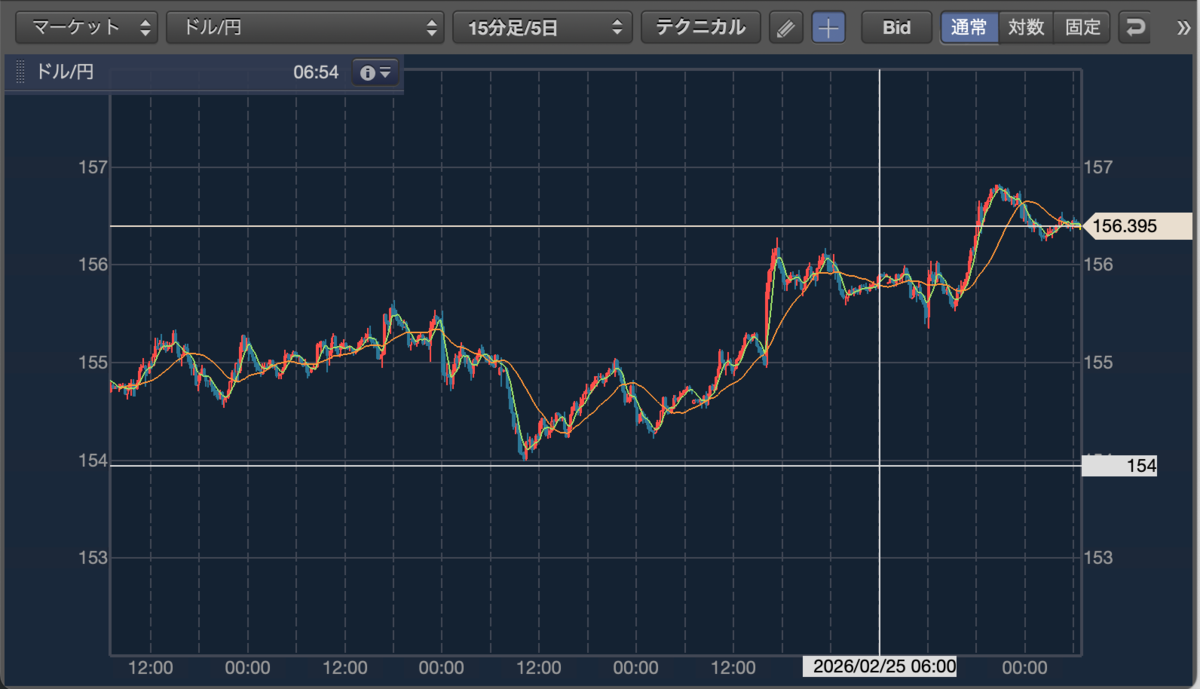Image resolution: width=1200 pixels, height=689 pixels.
Task: Select the 通常 scale mode
Action: 969,28
